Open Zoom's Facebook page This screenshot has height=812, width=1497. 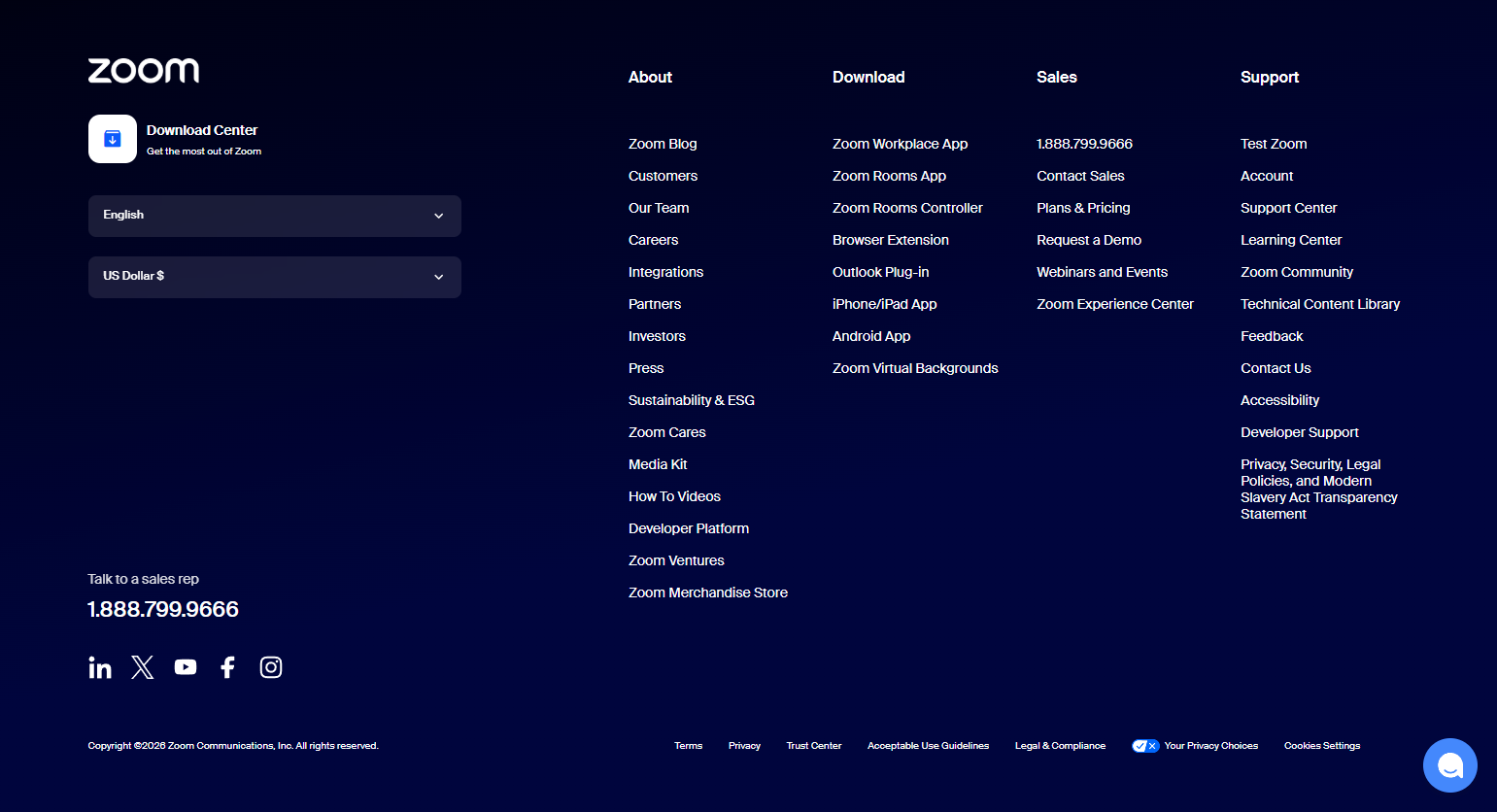tap(227, 667)
